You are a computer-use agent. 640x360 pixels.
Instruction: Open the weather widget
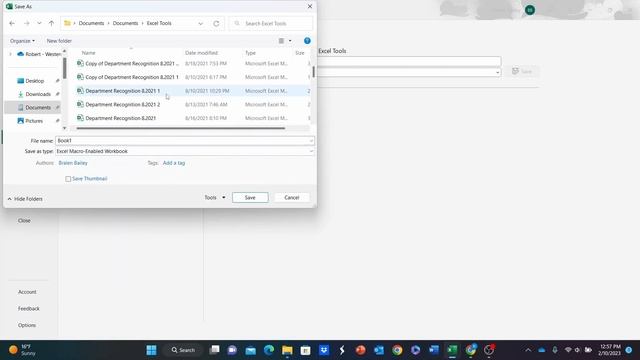[22, 350]
